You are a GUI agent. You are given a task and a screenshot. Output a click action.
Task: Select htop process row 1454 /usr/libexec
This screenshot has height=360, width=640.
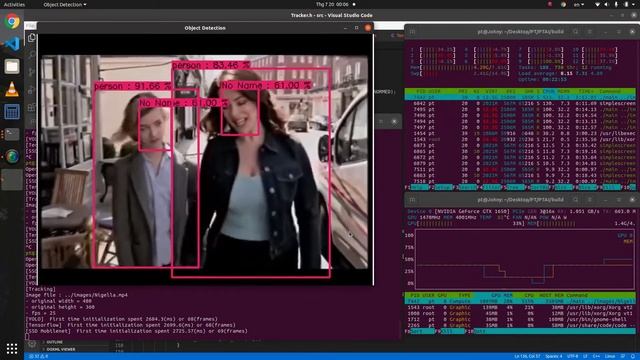[520, 133]
